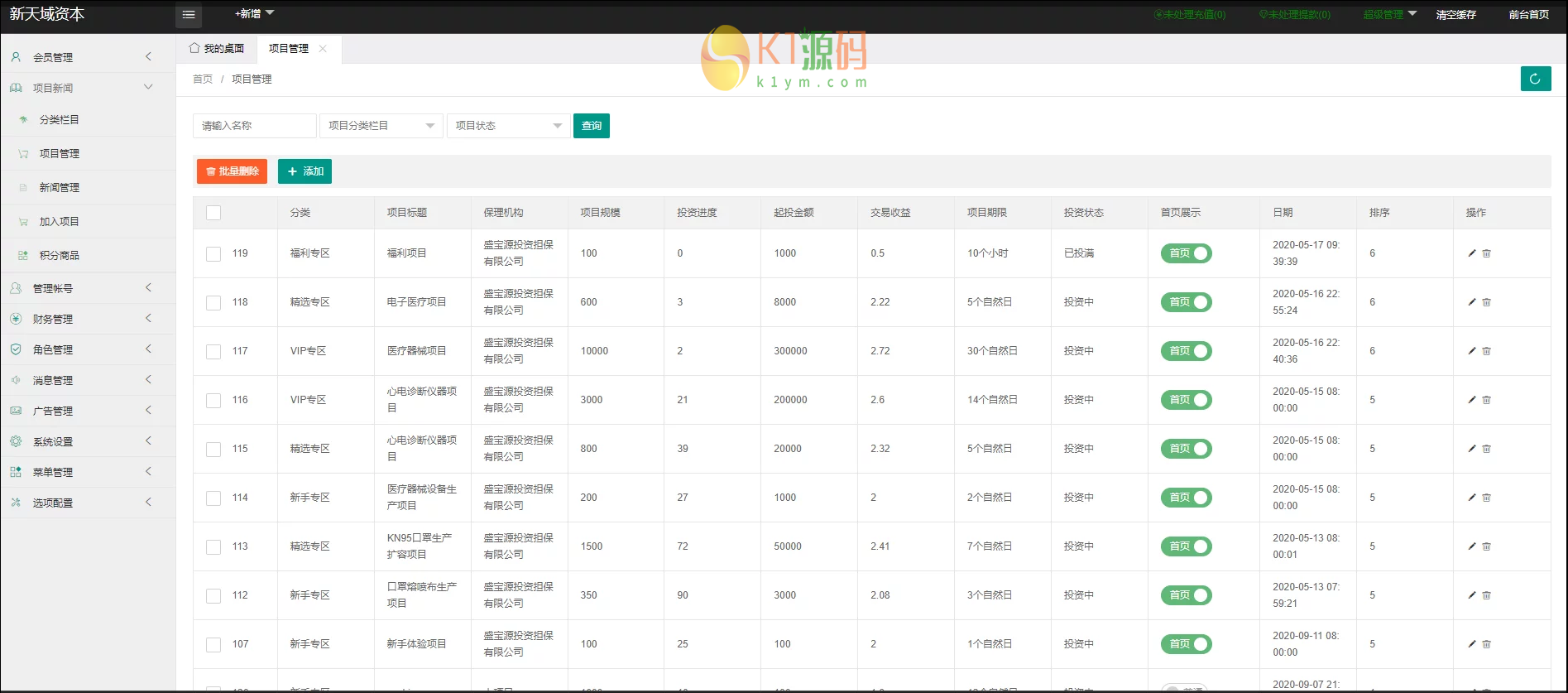Image resolution: width=1568 pixels, height=693 pixels.
Task: Tick the checkbox for row 118
Action: pos(213,303)
